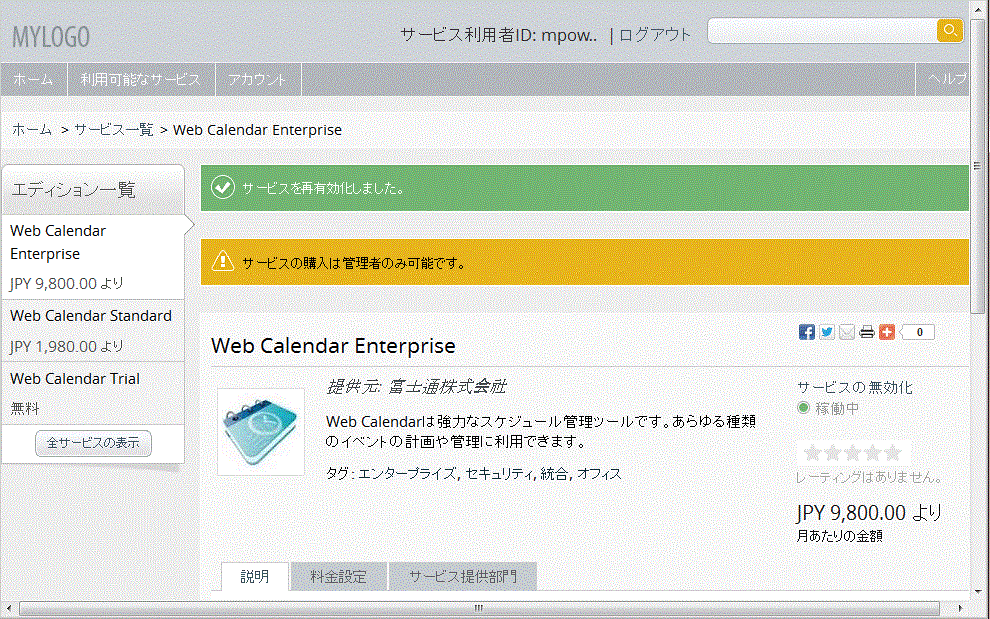Click the five-star rating widget
990x619 pixels.
pos(852,452)
